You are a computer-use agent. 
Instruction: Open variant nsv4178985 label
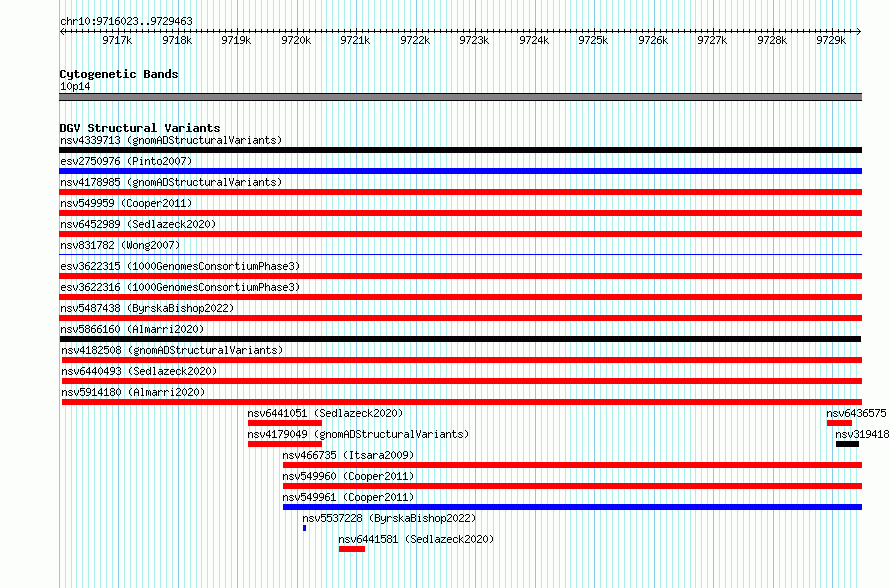pyautogui.click(x=171, y=182)
